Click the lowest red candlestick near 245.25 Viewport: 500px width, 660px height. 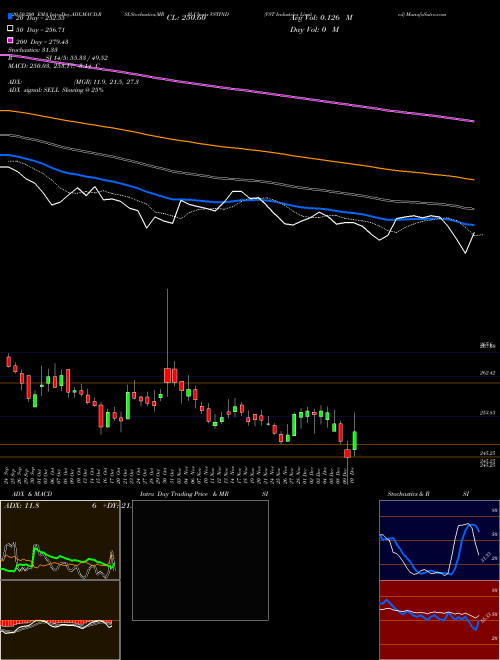347,453
